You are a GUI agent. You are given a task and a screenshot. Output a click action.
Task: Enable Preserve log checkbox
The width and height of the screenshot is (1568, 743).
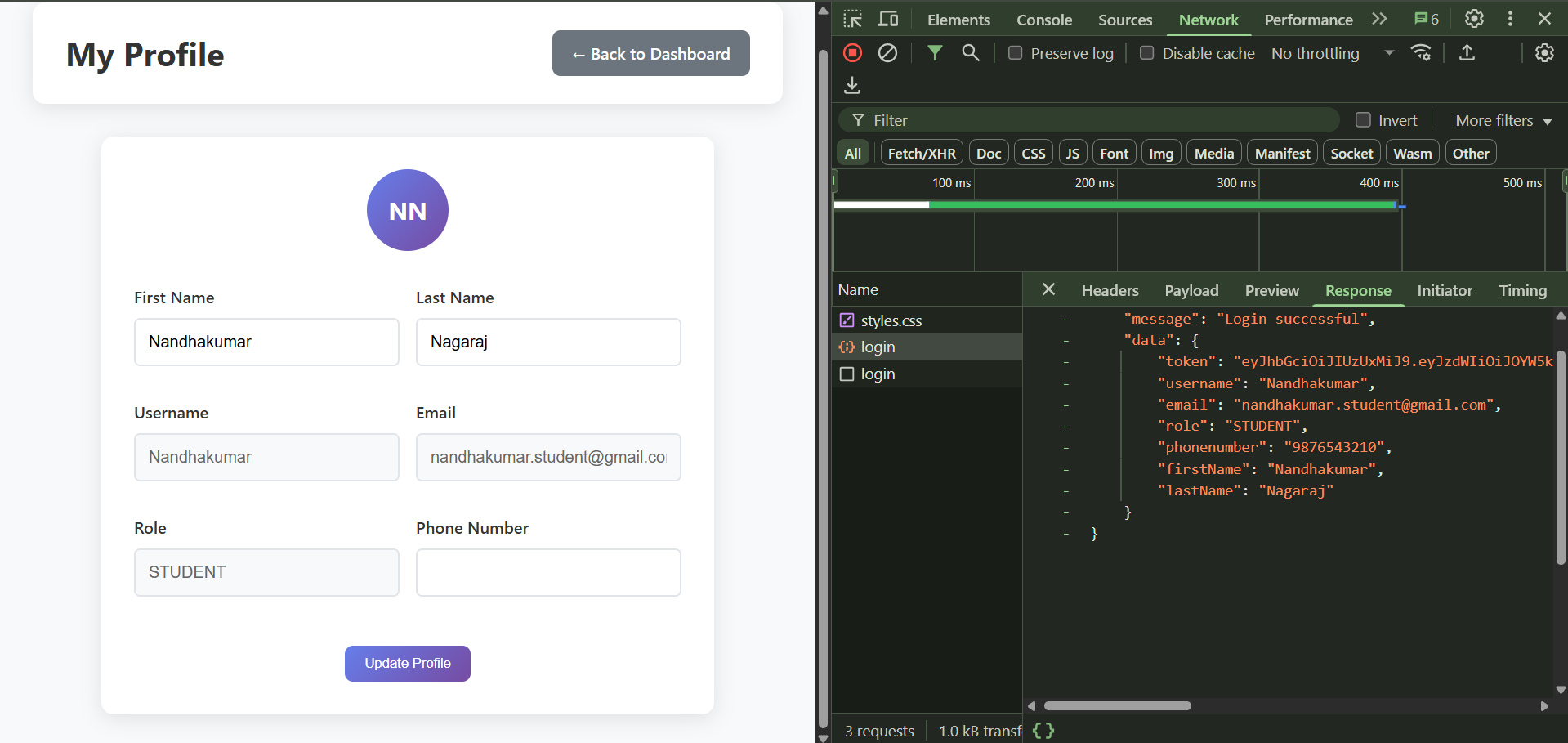click(1015, 53)
